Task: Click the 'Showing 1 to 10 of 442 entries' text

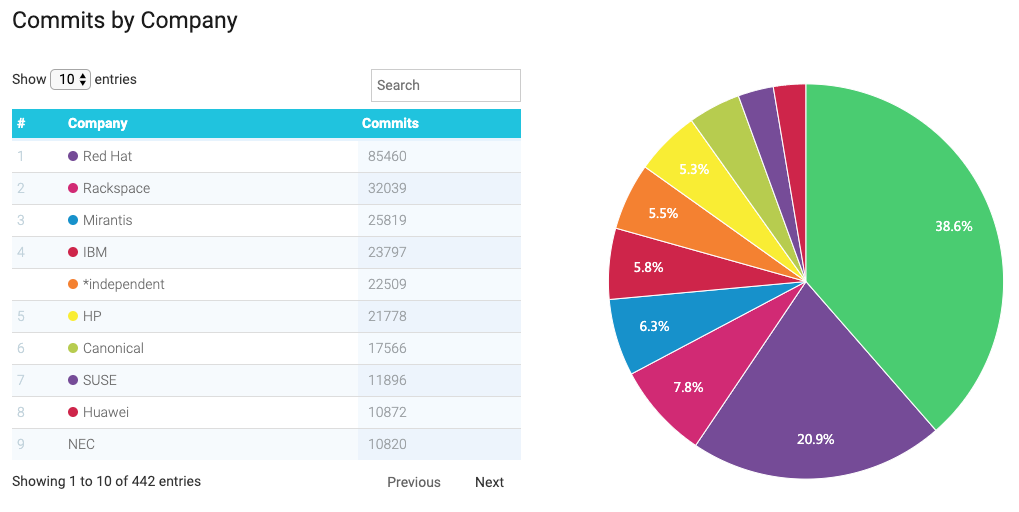Action: [x=107, y=481]
